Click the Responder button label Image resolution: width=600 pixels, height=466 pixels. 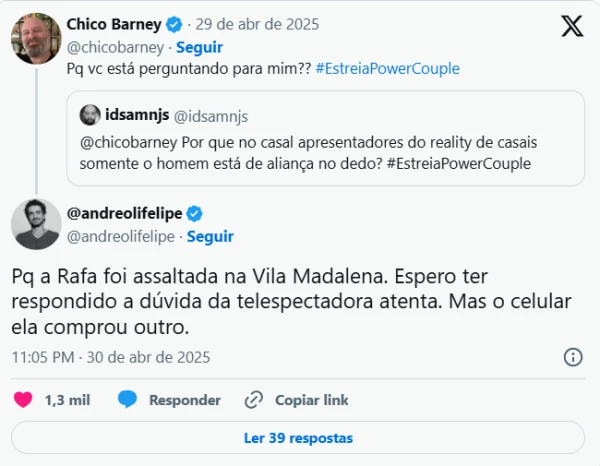coord(185,400)
